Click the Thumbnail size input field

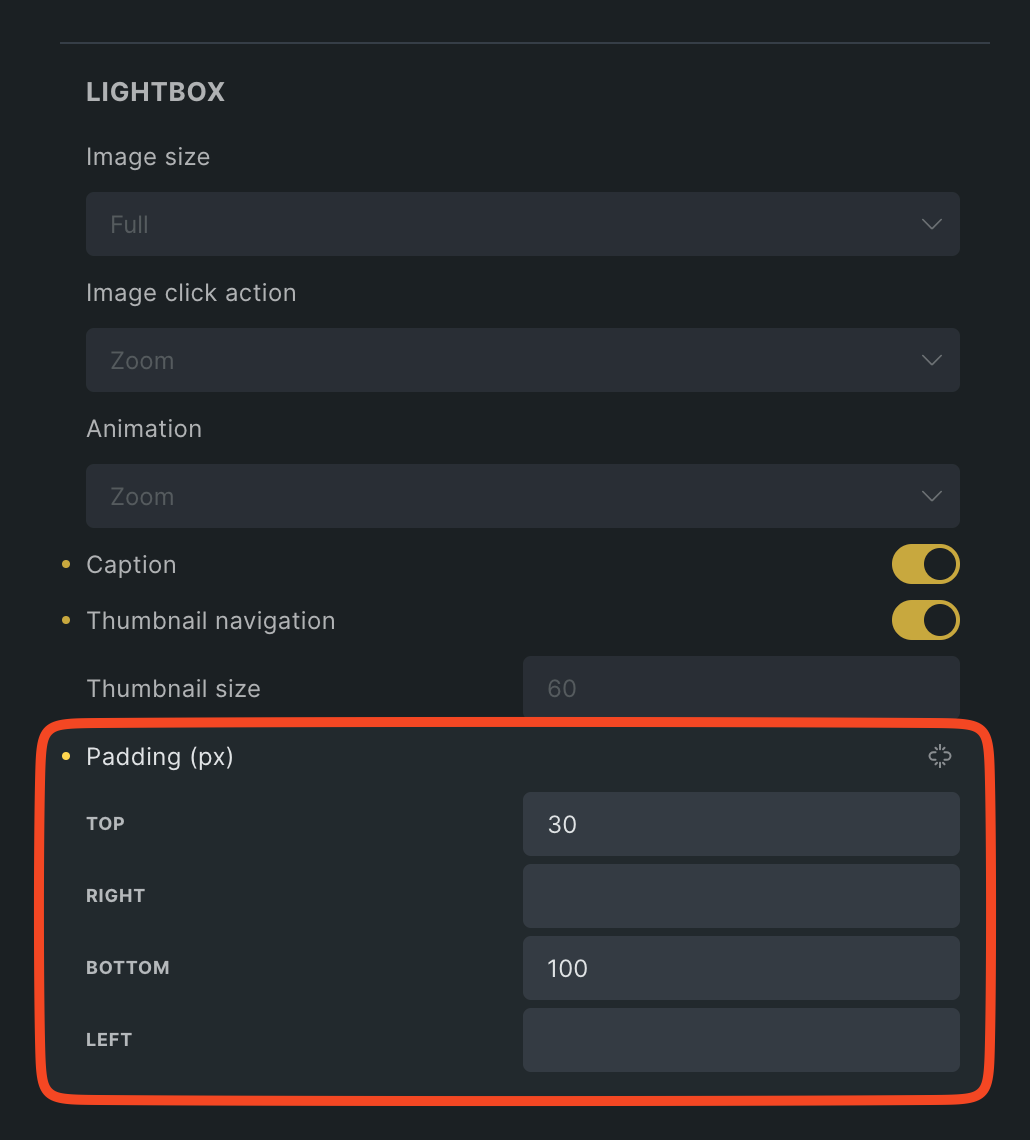point(741,688)
